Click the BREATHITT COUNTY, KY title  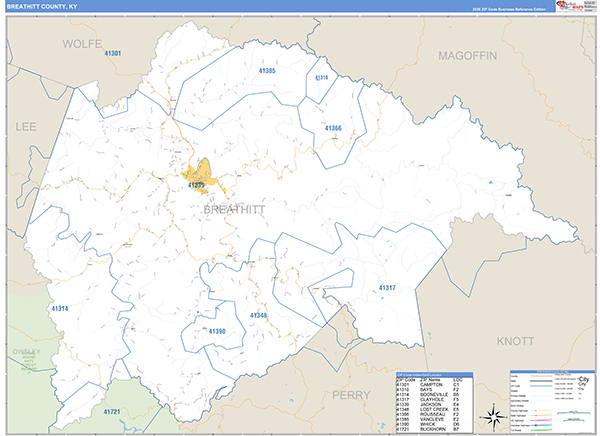(42, 7)
